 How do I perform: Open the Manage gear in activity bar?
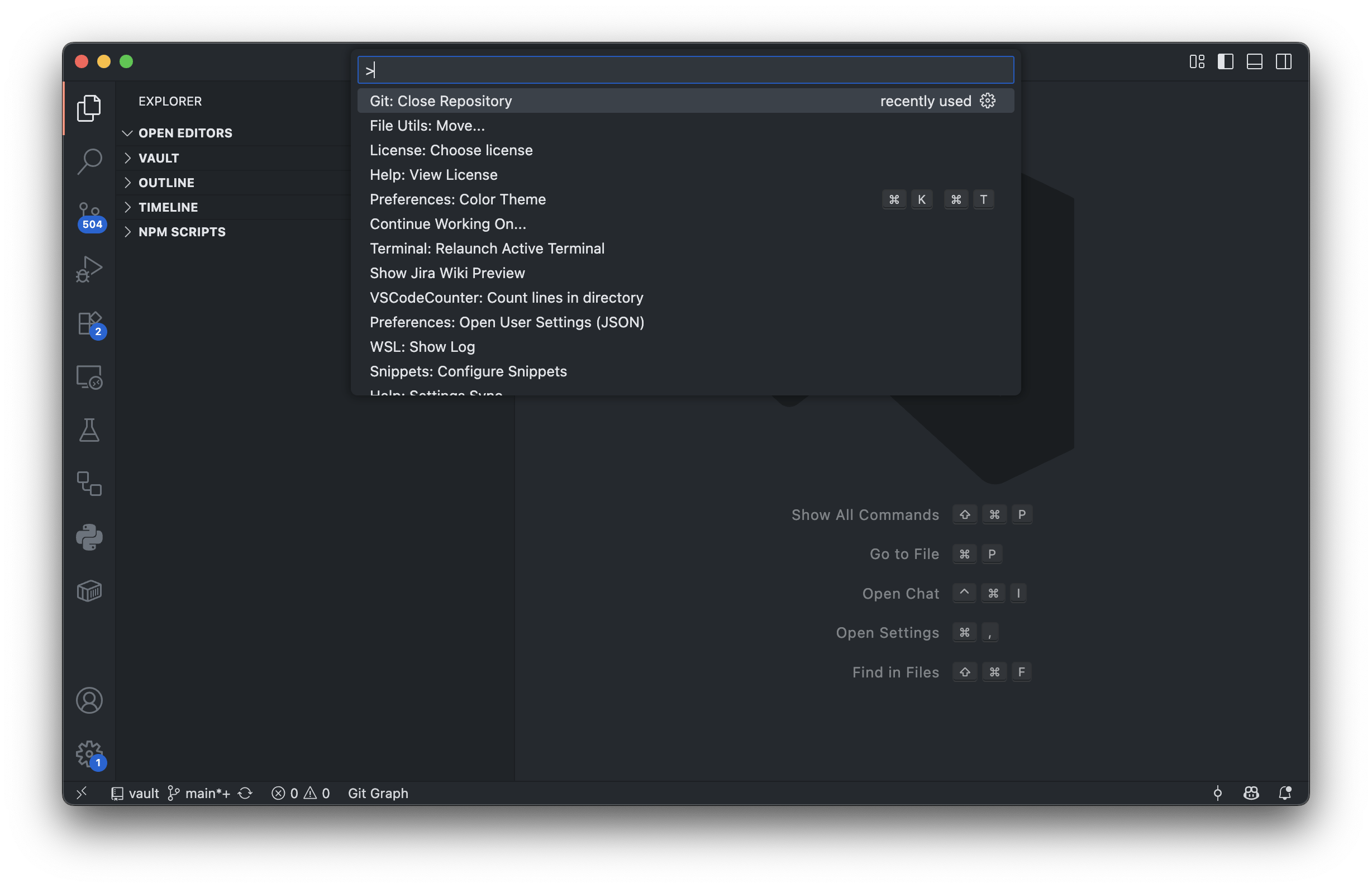pos(90,754)
